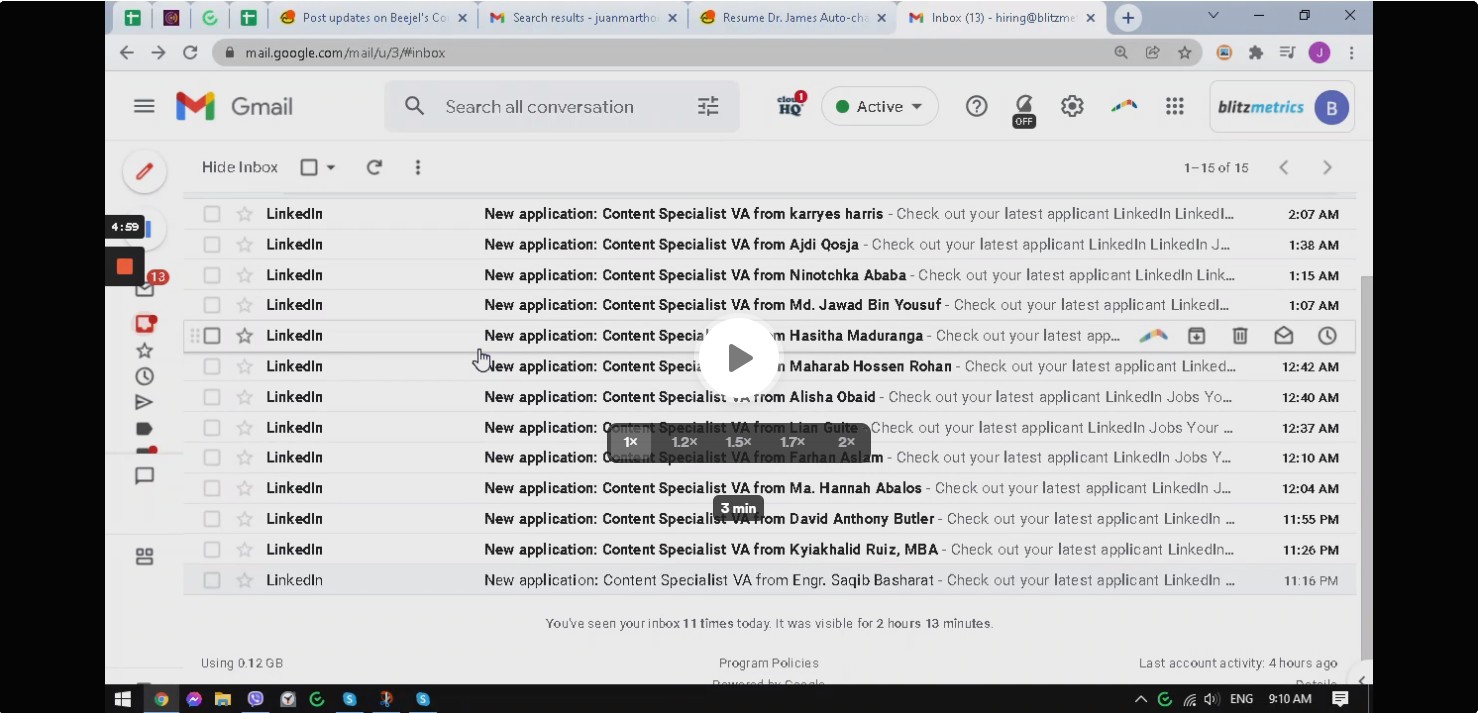
Task: Archive the Hasitha Maduranga email
Action: pyautogui.click(x=1196, y=336)
